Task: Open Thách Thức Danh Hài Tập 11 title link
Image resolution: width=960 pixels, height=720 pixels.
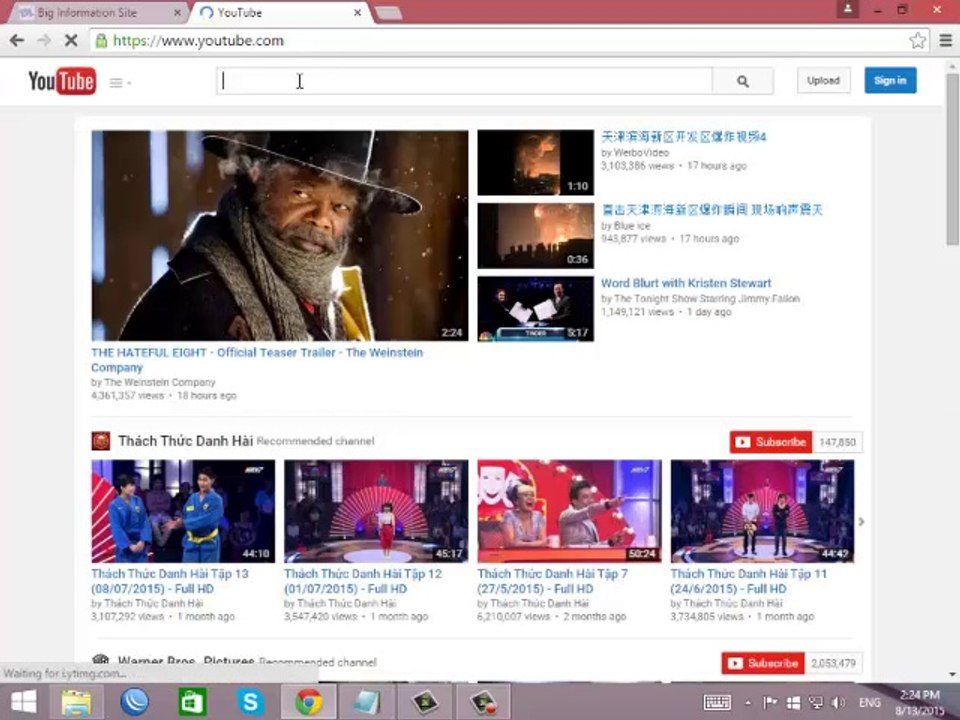Action: [748, 581]
